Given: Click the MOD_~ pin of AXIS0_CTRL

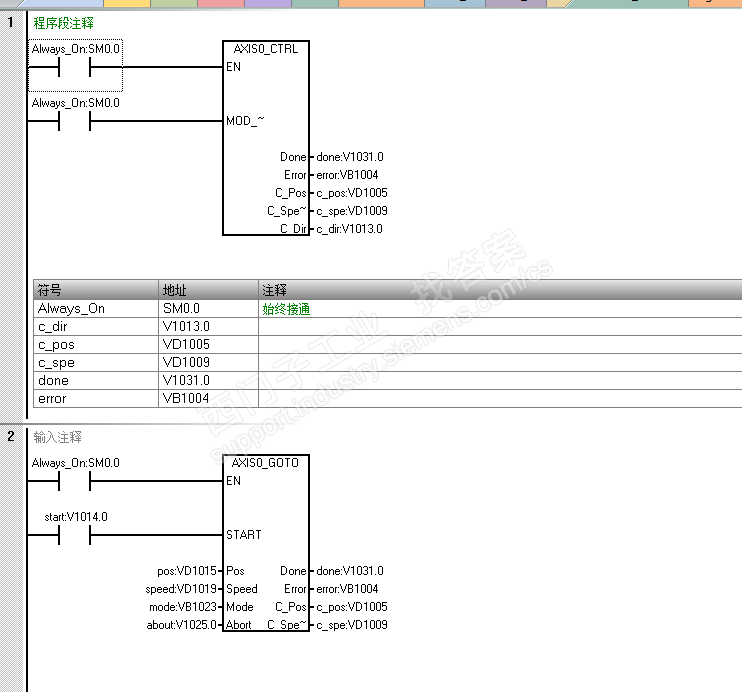Looking at the screenshot, I should click(x=245, y=121).
